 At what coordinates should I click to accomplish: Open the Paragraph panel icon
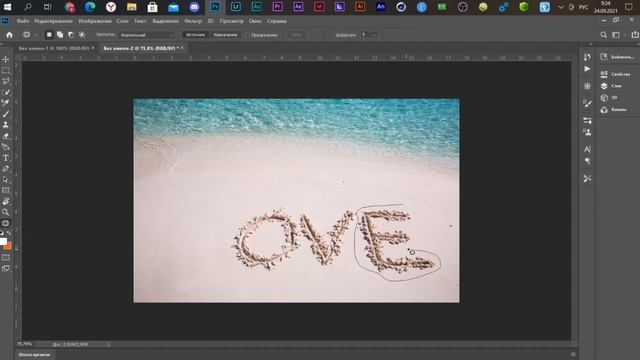coord(587,161)
